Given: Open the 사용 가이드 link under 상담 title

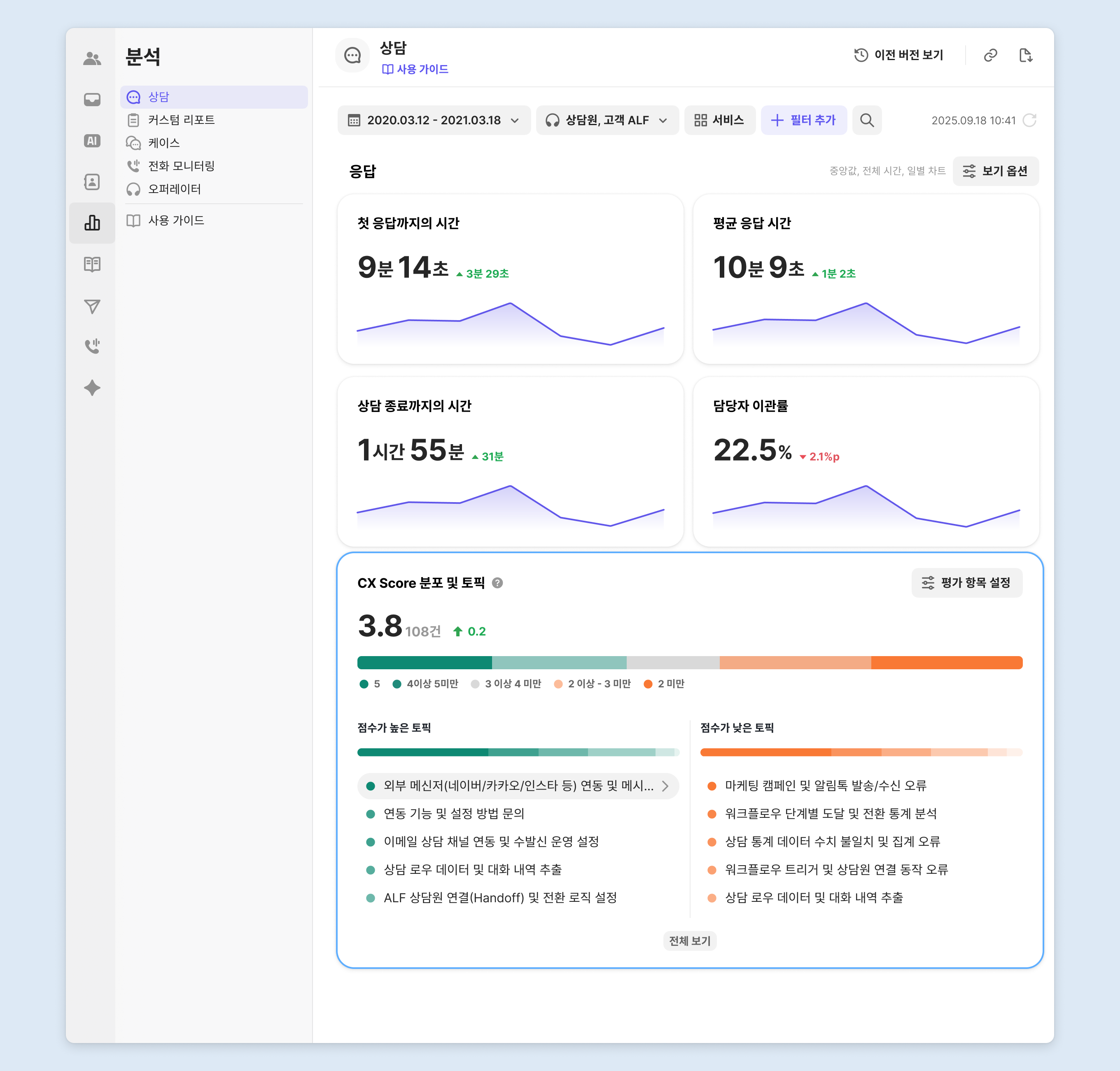Looking at the screenshot, I should click(x=415, y=70).
